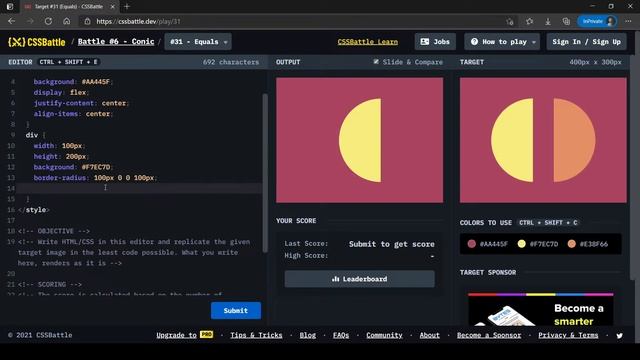Click the InPrivate profile badge
Viewport: 640px width, 360px height.
[x=597, y=21]
